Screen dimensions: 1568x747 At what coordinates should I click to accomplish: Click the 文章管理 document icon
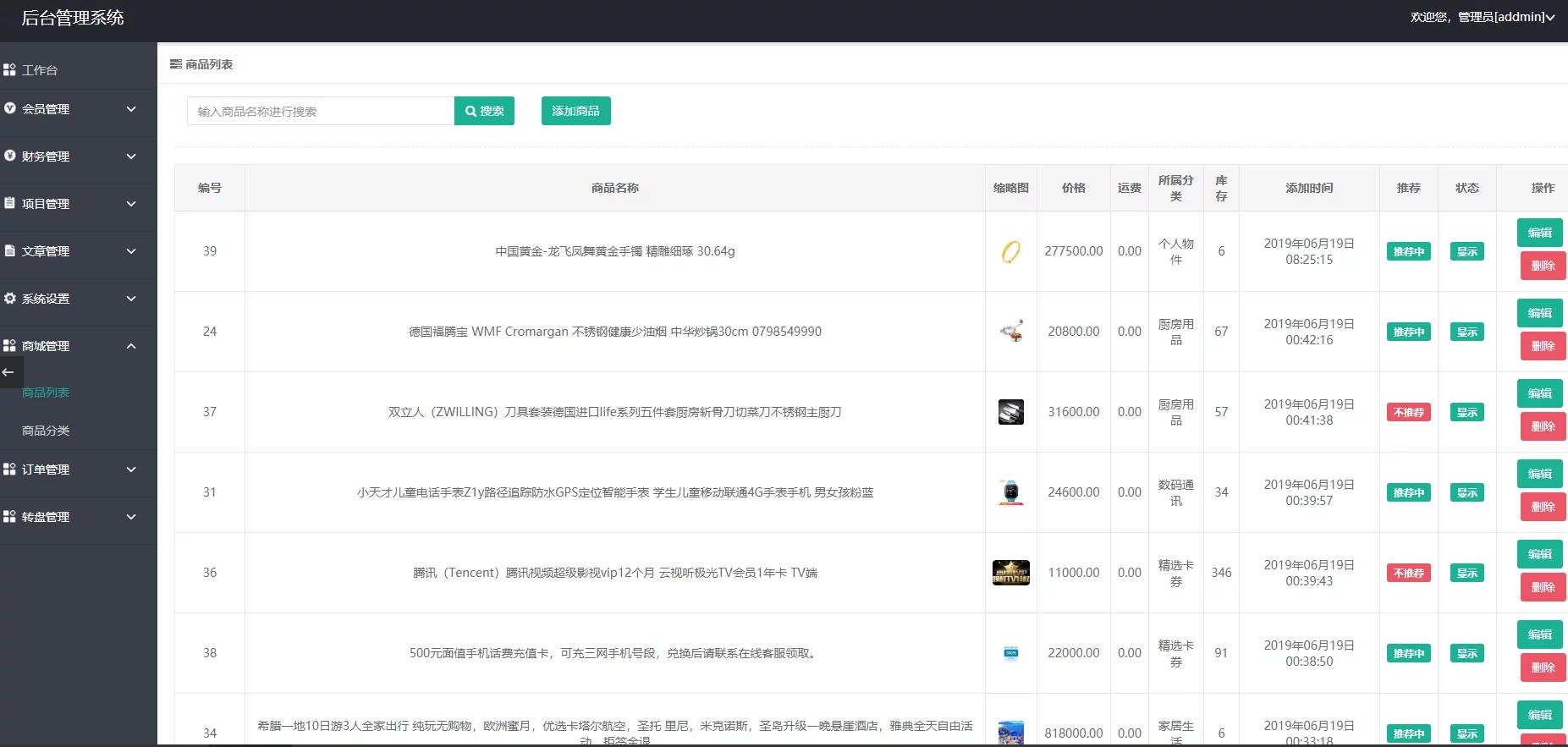tap(9, 250)
